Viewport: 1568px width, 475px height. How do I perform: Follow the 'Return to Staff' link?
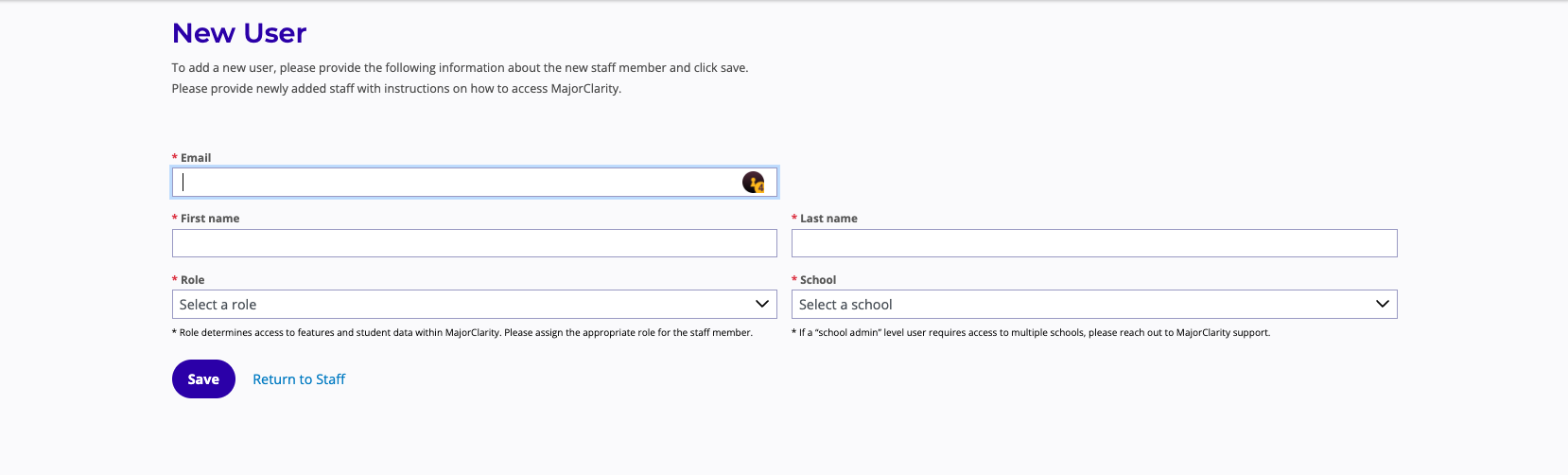299,379
